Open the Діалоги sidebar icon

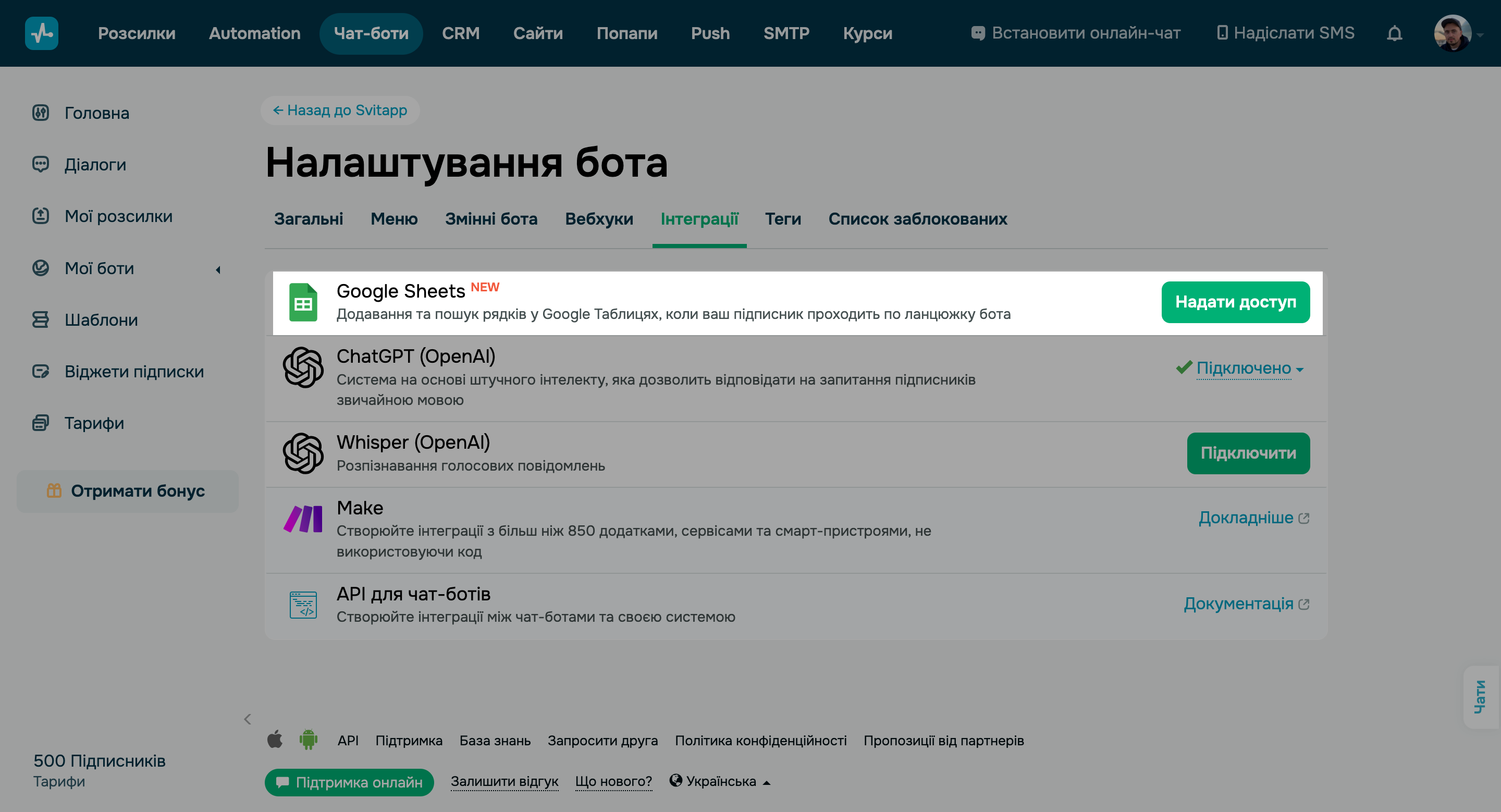point(41,164)
